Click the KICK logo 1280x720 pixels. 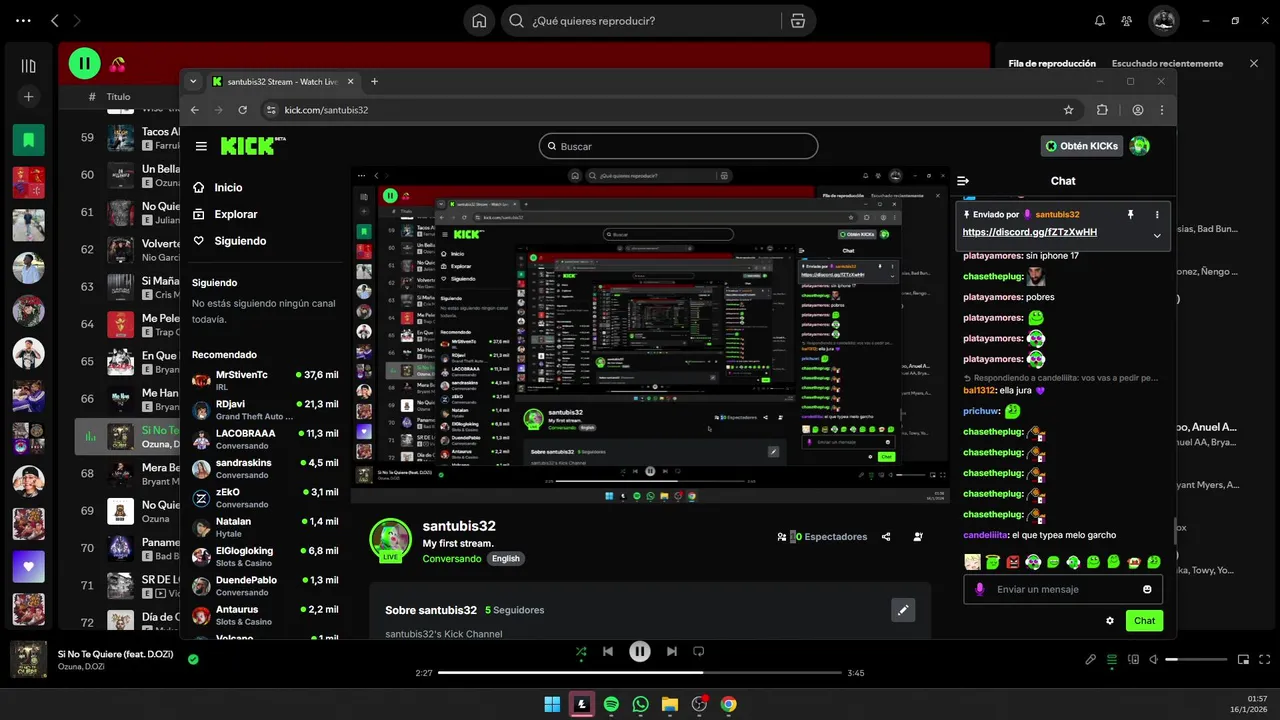253,146
